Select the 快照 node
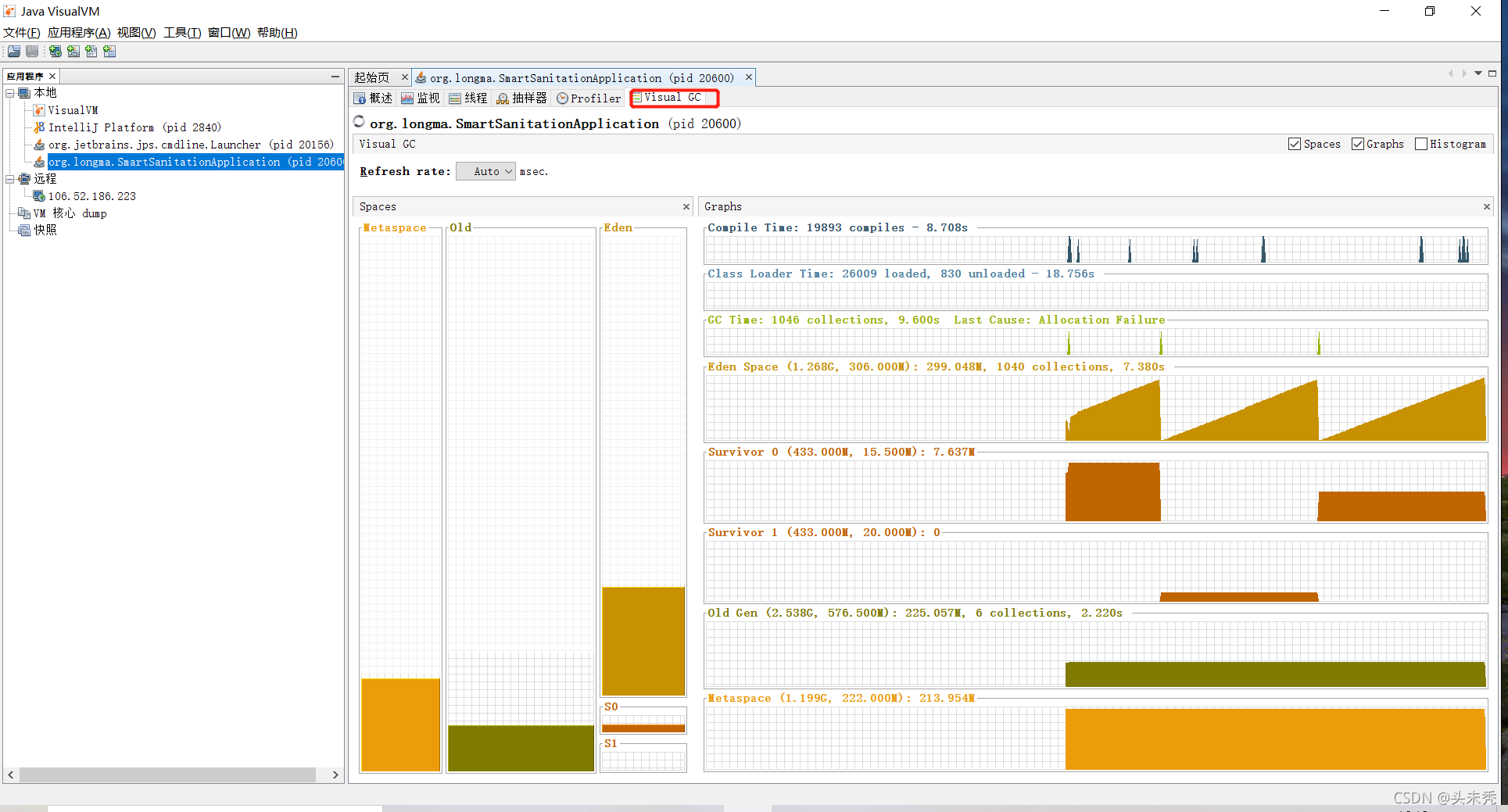Screen dimensions: 1508x812 tap(45, 231)
